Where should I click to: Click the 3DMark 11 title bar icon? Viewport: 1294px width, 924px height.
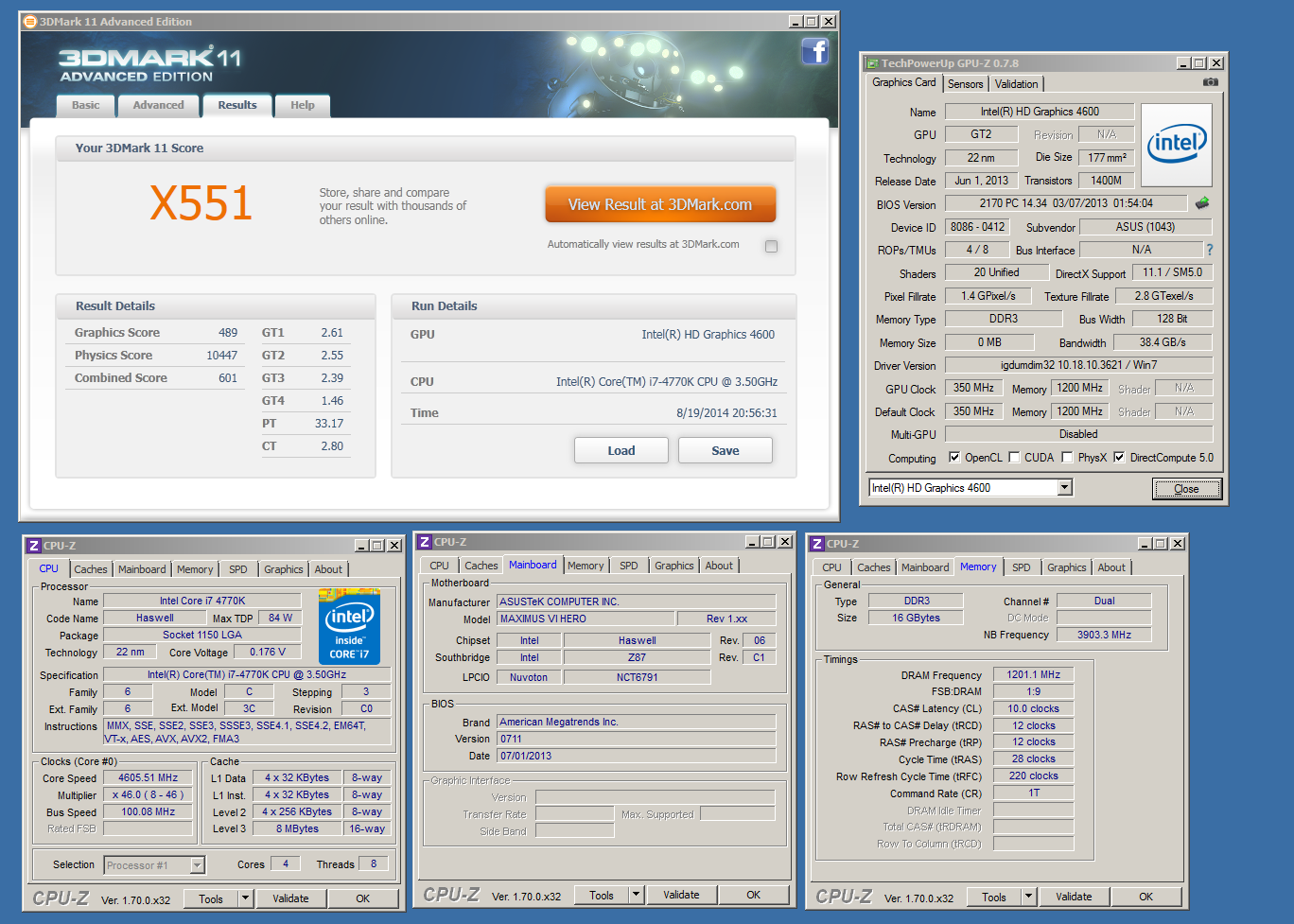pos(29,22)
